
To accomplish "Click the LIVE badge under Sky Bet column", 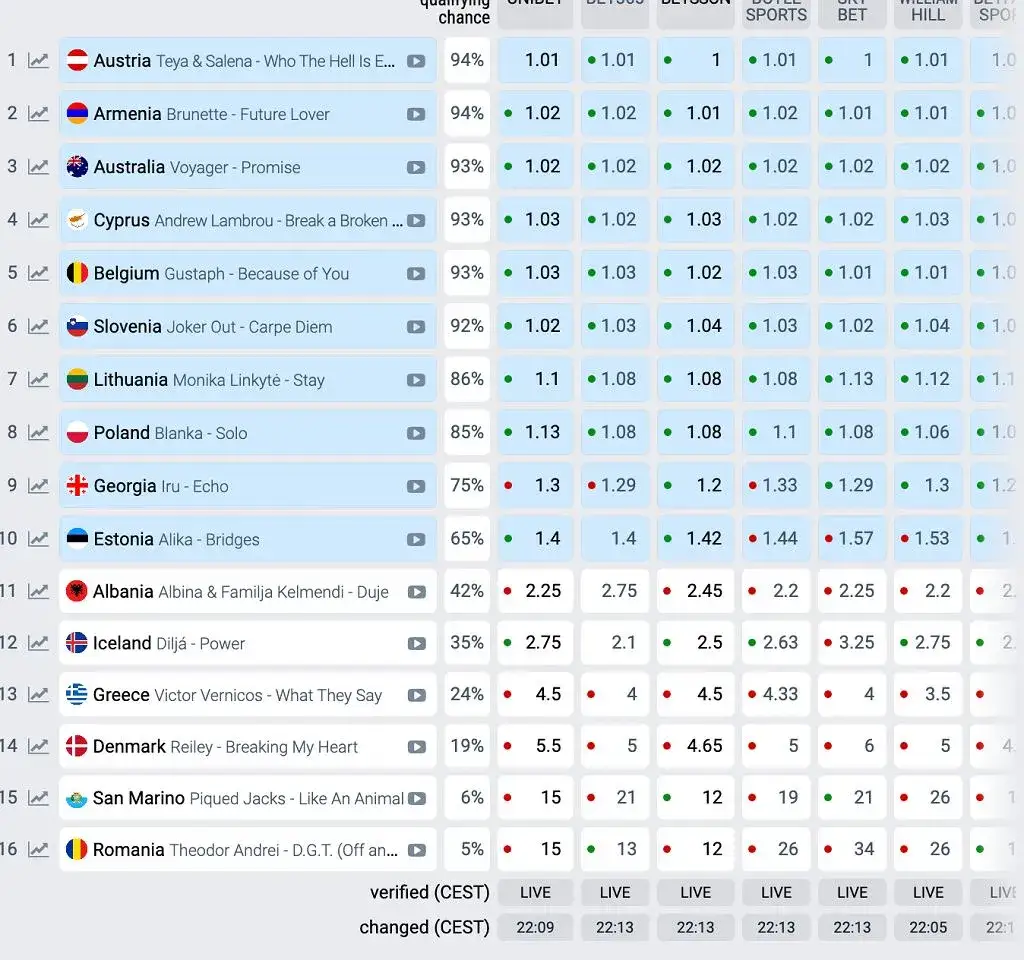I will [x=852, y=892].
